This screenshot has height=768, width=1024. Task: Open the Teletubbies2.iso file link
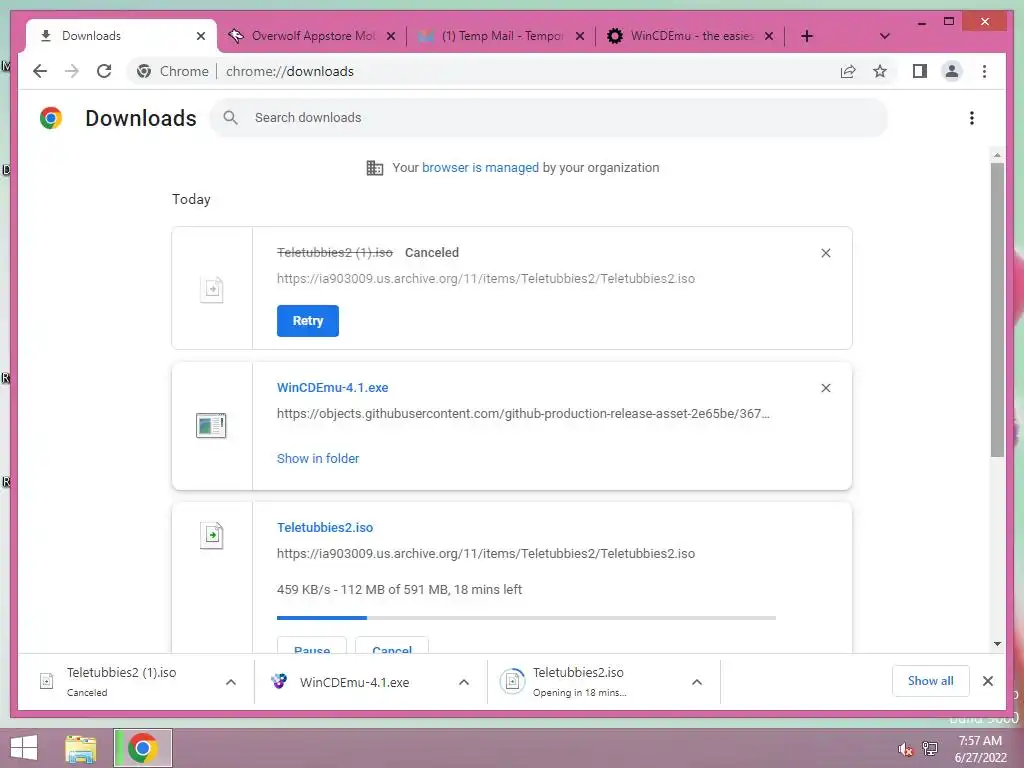(325, 527)
